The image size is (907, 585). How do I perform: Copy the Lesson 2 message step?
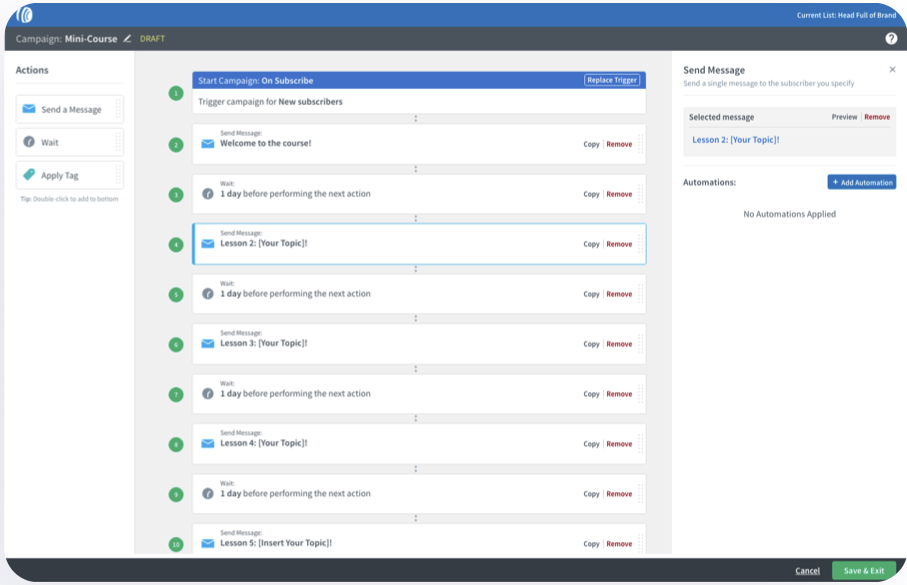tap(591, 244)
